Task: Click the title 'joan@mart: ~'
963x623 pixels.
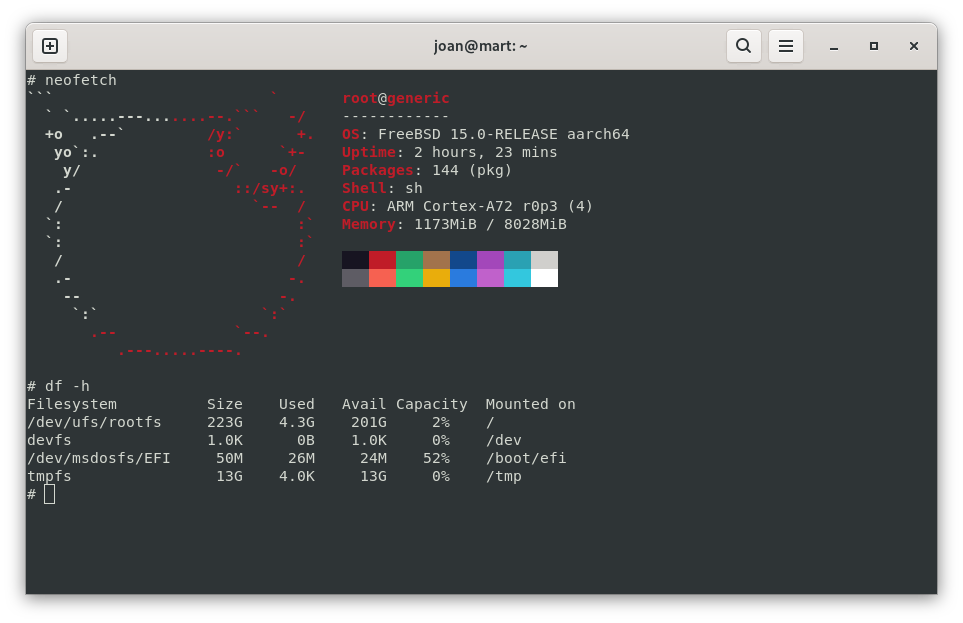Action: click(481, 46)
